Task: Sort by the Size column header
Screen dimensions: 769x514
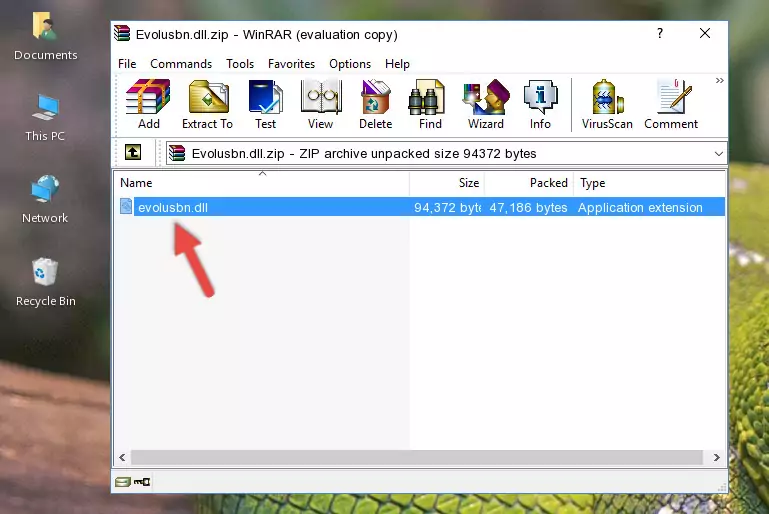Action: [447, 183]
